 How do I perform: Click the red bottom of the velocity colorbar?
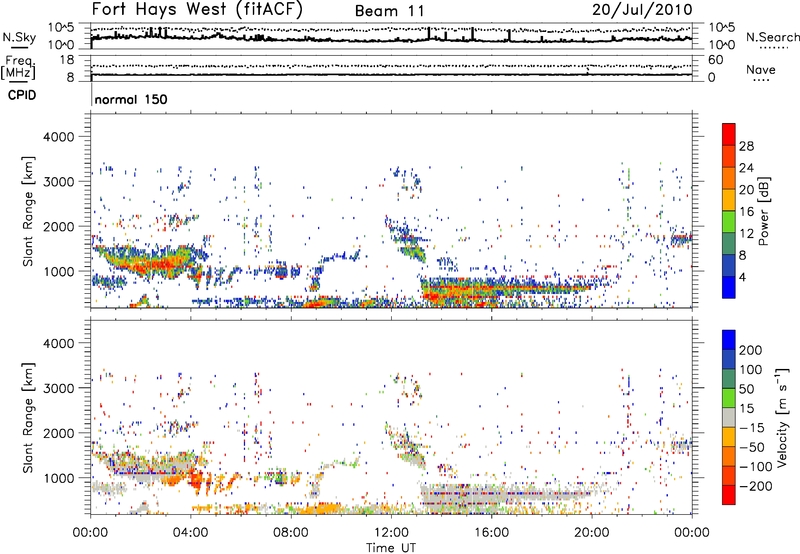(729, 495)
